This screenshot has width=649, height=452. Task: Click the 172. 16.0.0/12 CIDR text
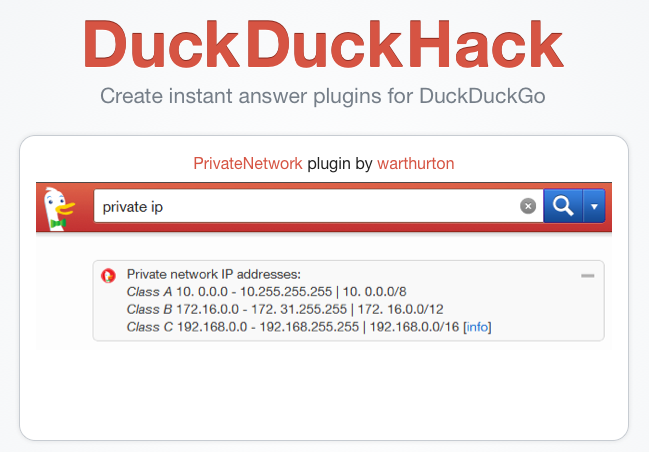[x=400, y=310]
